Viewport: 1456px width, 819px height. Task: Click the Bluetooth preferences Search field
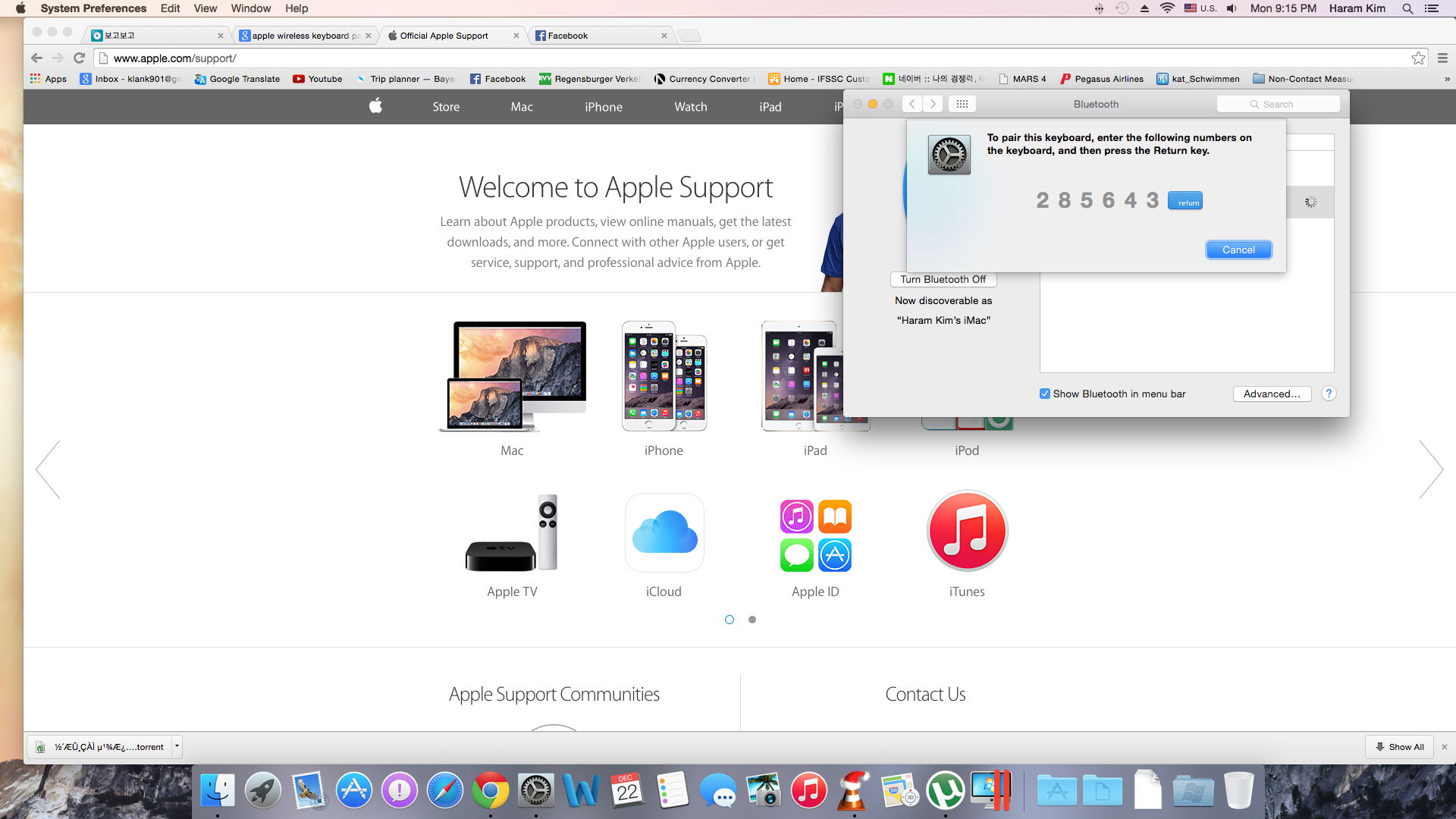tap(1279, 104)
